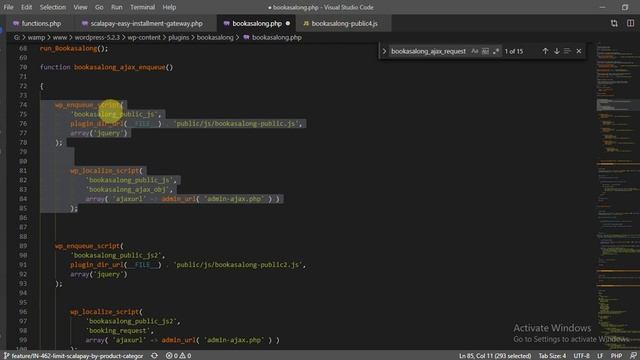Click 'bookasalong_ajax_obj' string on line 83
The width and height of the screenshot is (640, 360).
(129, 190)
